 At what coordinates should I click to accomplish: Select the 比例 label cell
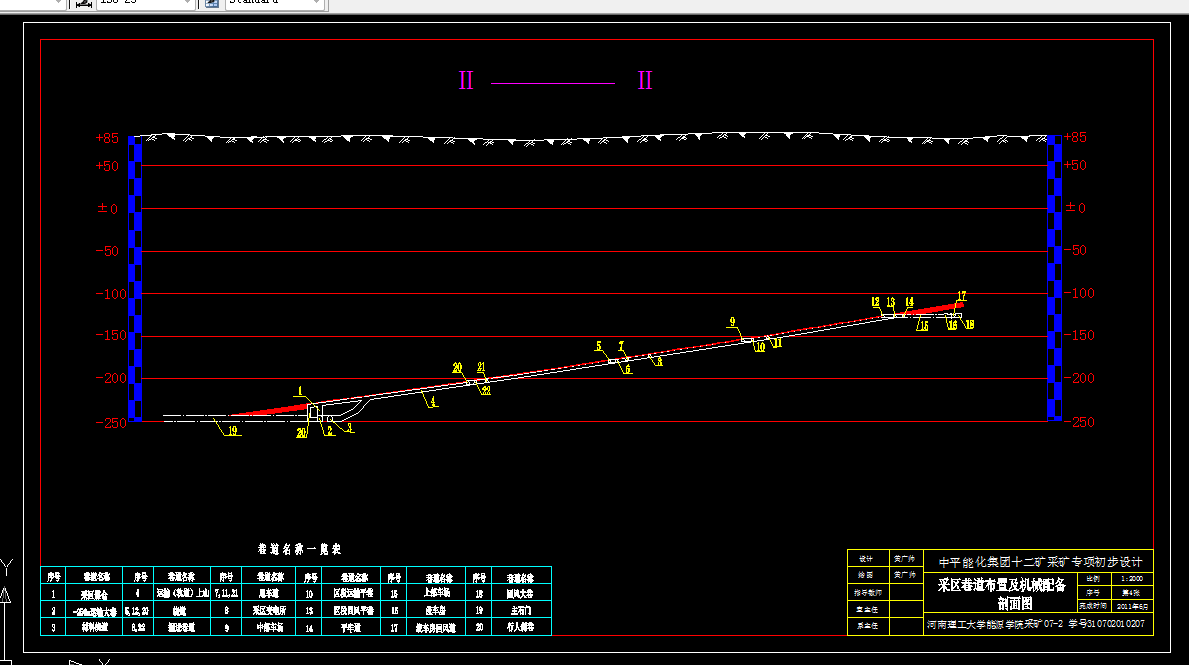[1093, 579]
